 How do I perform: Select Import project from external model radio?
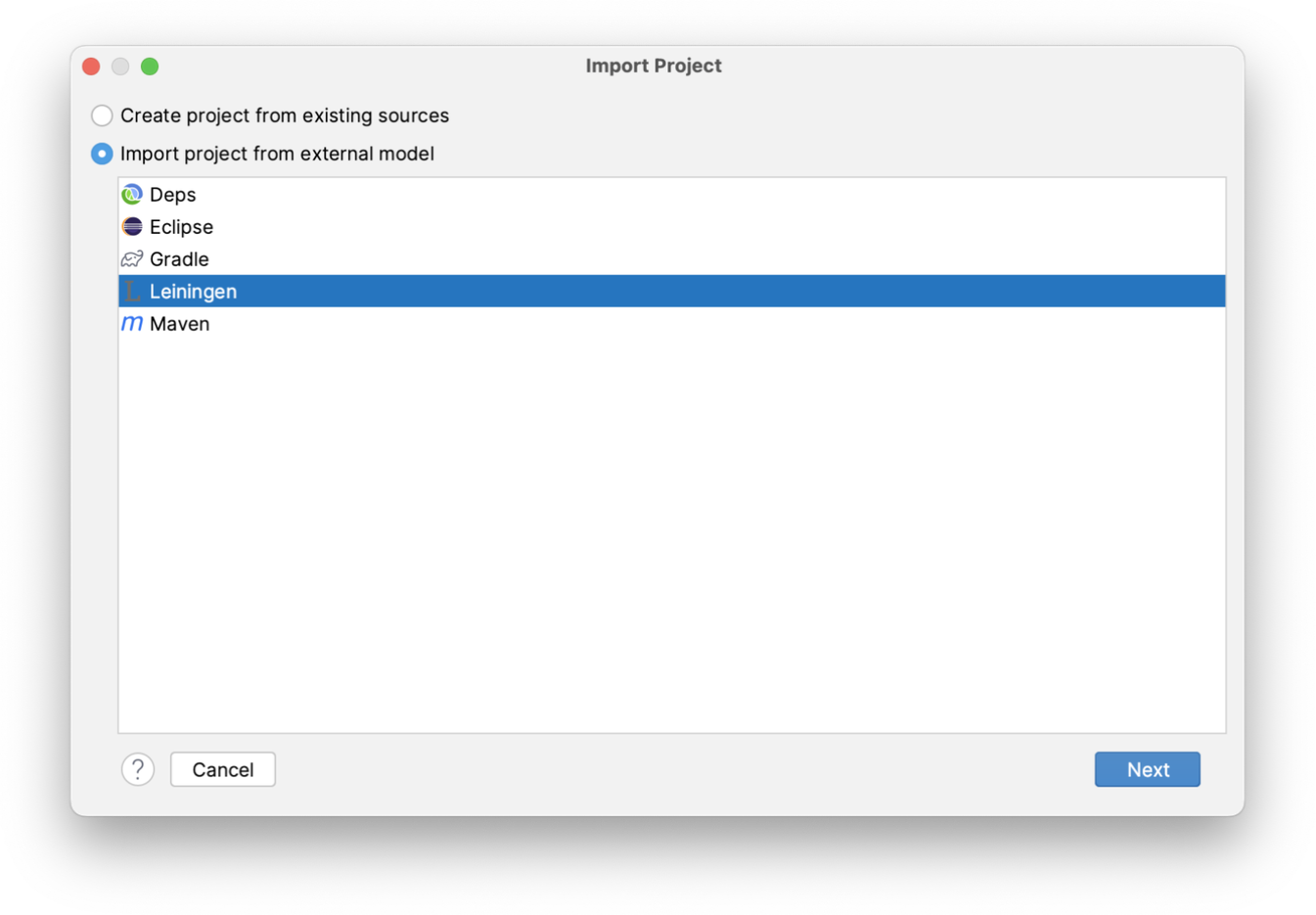click(102, 154)
